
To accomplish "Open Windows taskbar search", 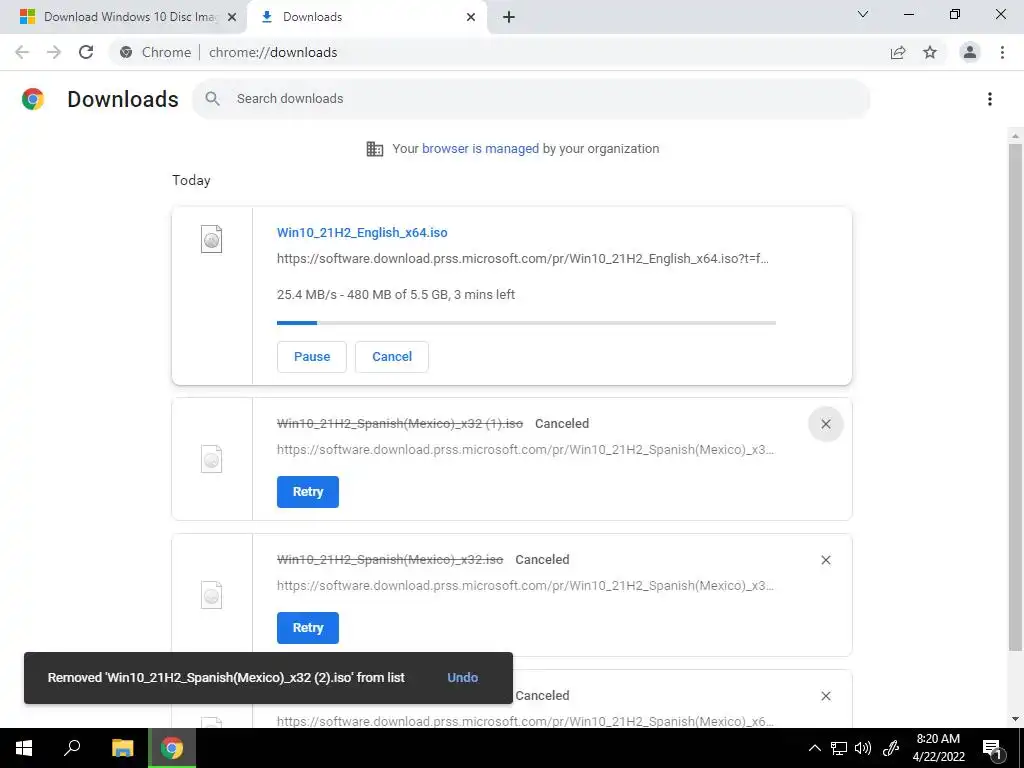I will [72, 748].
